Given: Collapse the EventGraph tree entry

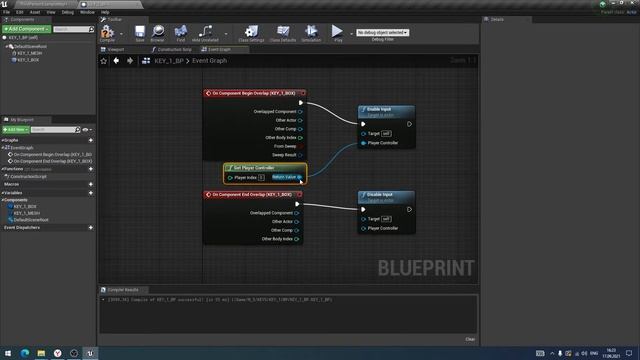Looking at the screenshot, I should coord(3,148).
